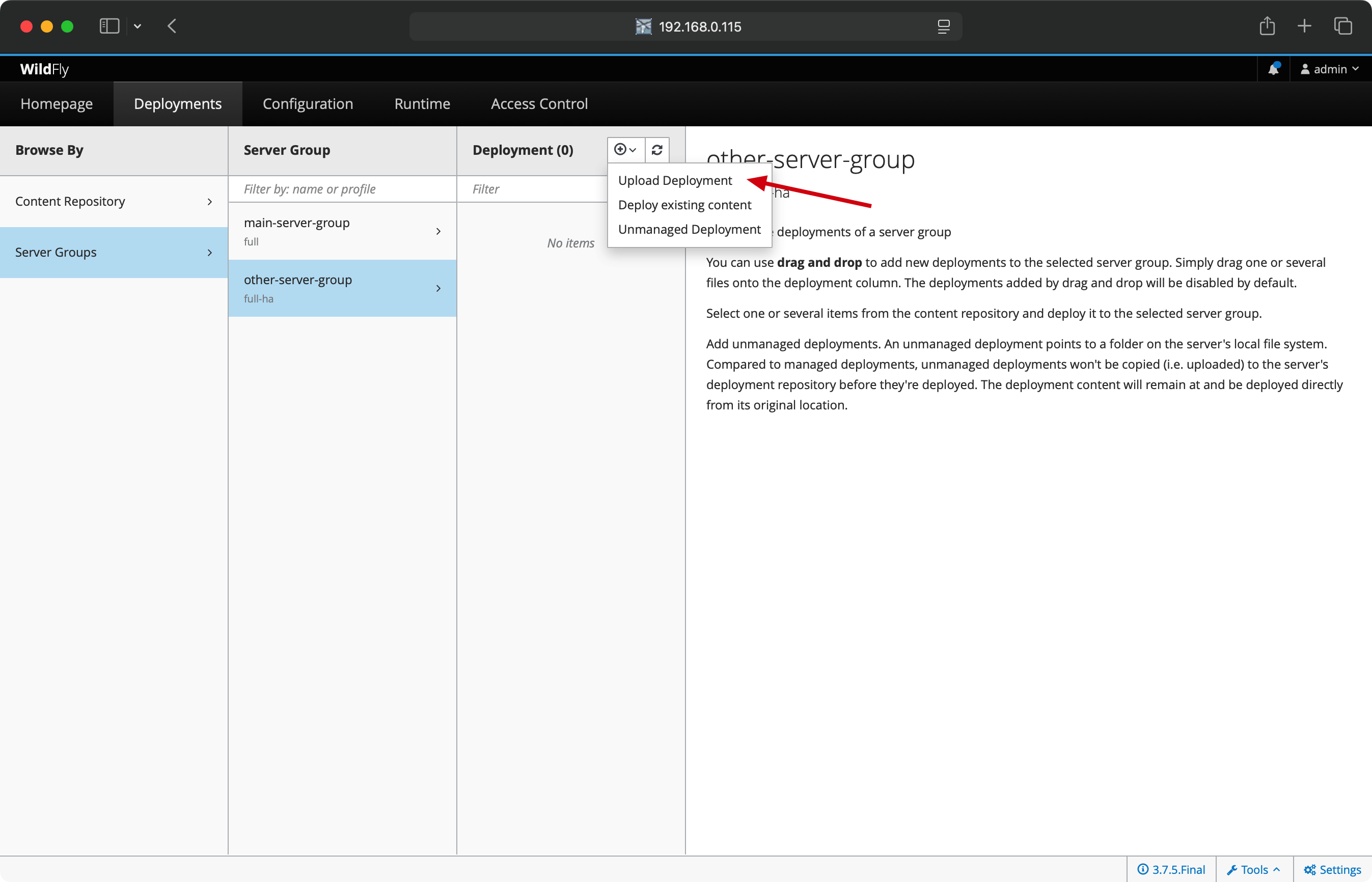Switch to the Deployments tab
This screenshot has width=1372, height=882.
click(178, 104)
